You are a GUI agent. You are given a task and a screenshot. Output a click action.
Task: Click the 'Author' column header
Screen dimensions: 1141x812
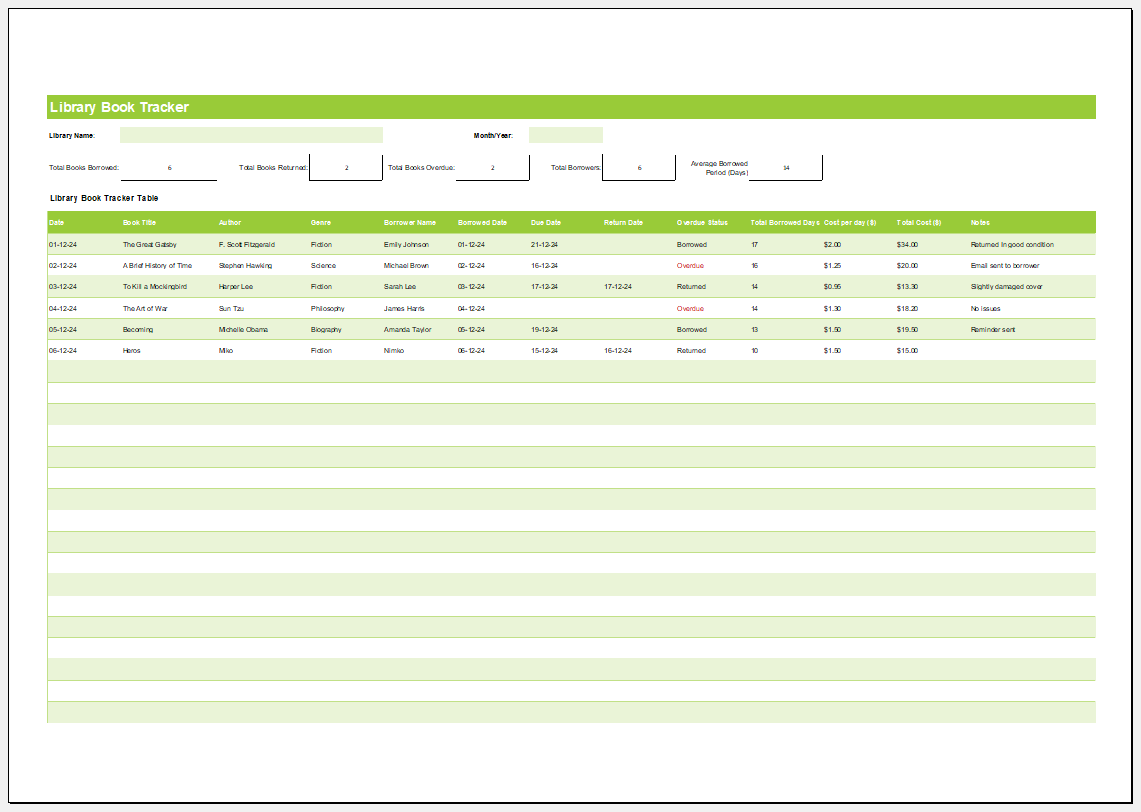230,223
